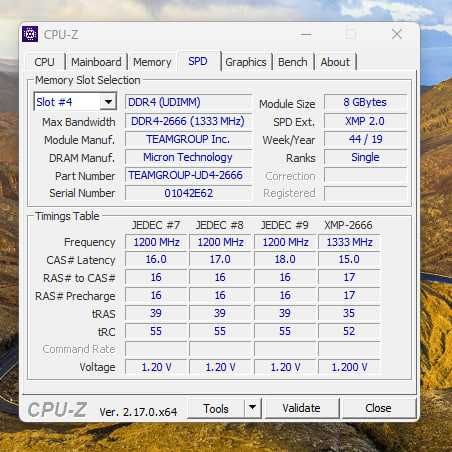The image size is (452, 452).
Task: Close the CPU-Z window with X
Action: [397, 34]
